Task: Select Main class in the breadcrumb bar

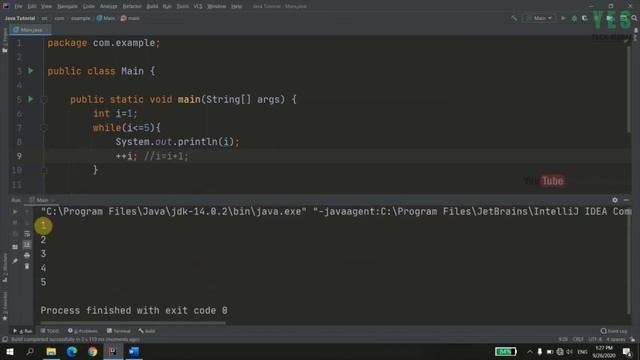Action: [106, 18]
